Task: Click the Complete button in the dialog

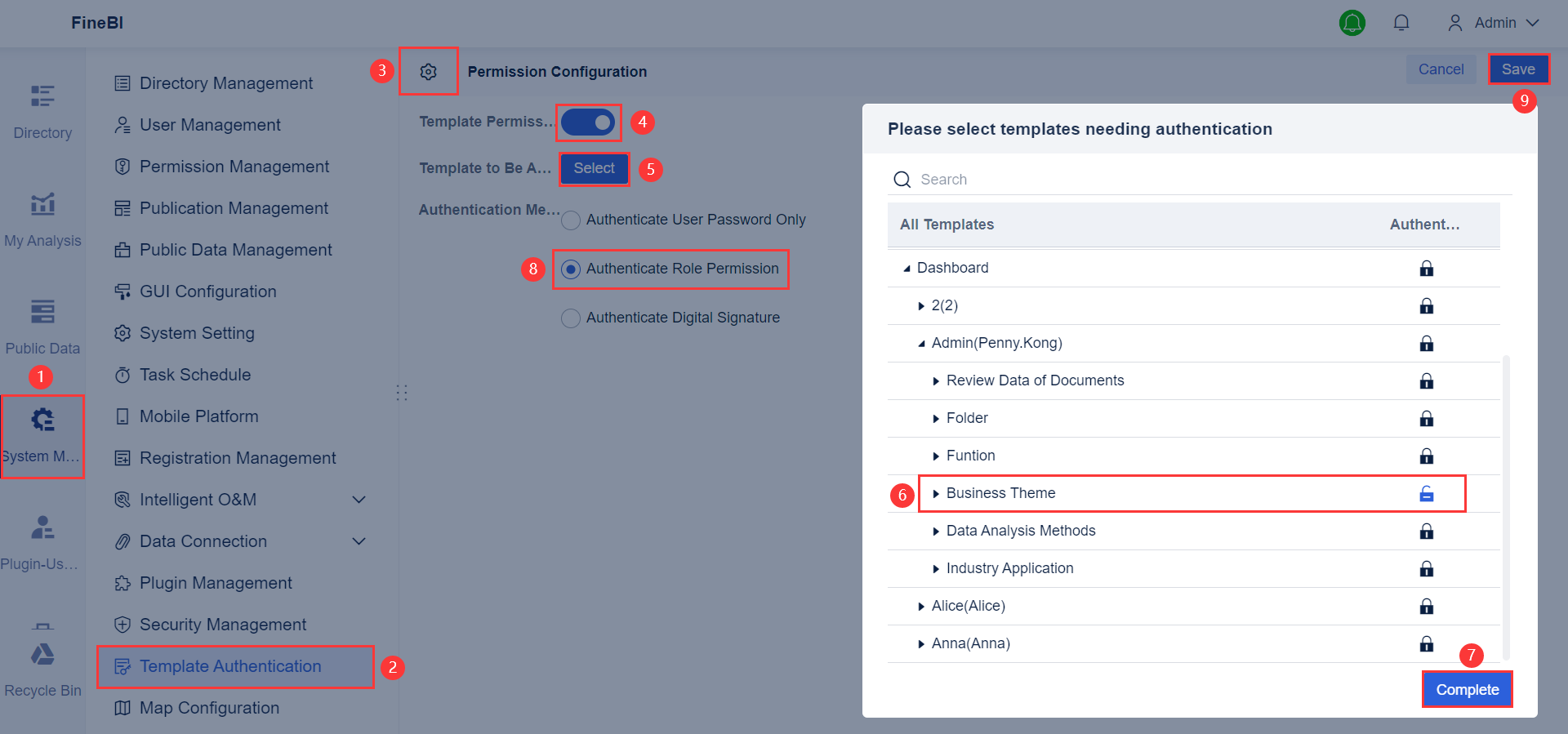Action: tap(1466, 689)
